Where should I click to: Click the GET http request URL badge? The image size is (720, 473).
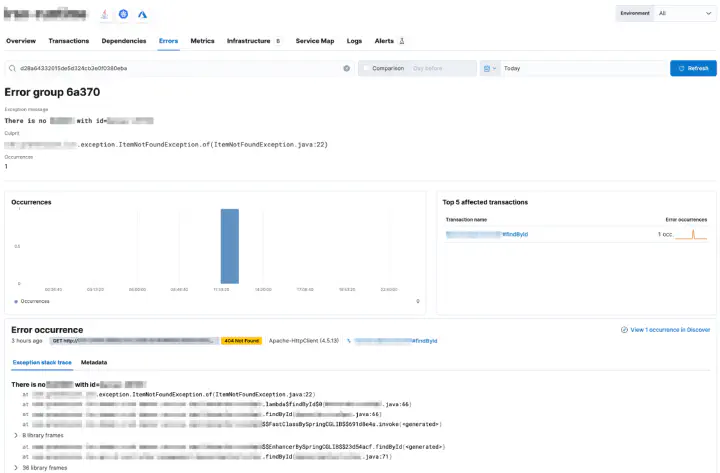(x=133, y=341)
